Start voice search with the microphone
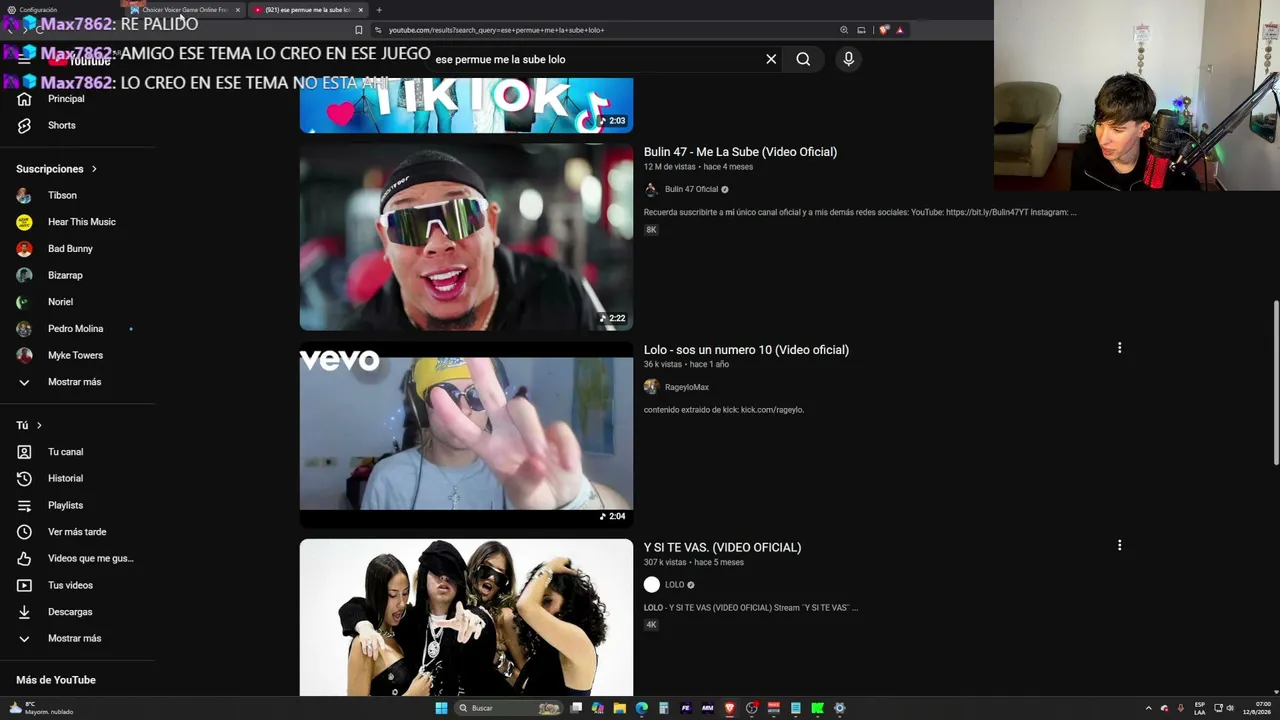This screenshot has width=1280, height=720. (848, 59)
